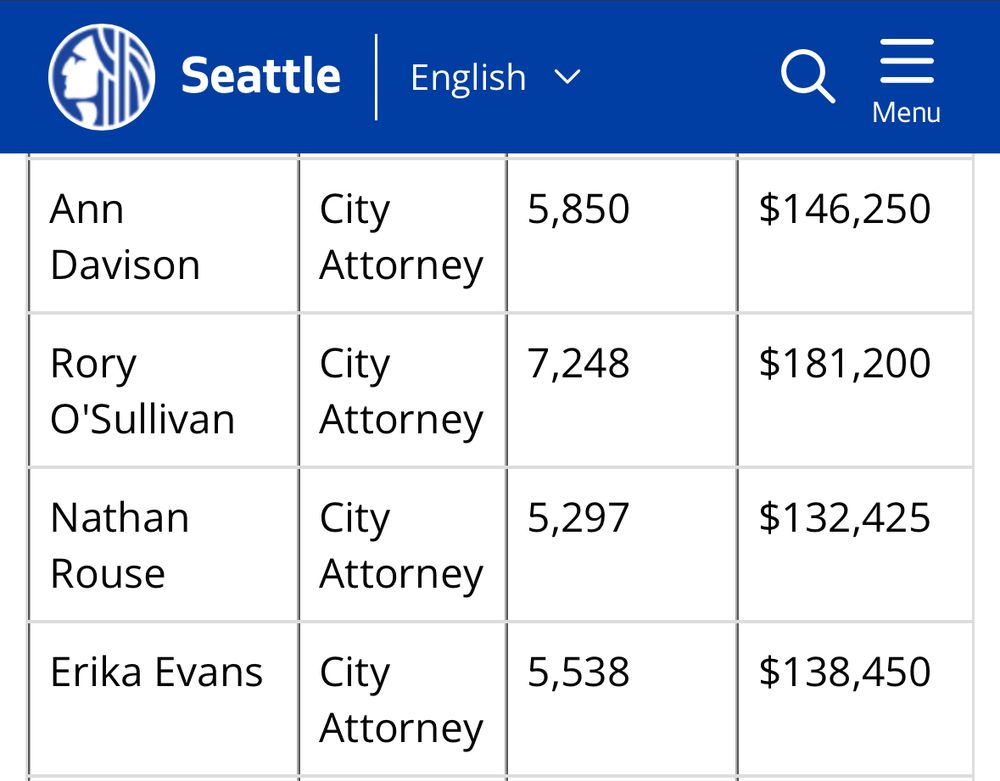Select the Rory O'Sullivan name cell
The width and height of the screenshot is (1000, 781).
click(x=164, y=391)
